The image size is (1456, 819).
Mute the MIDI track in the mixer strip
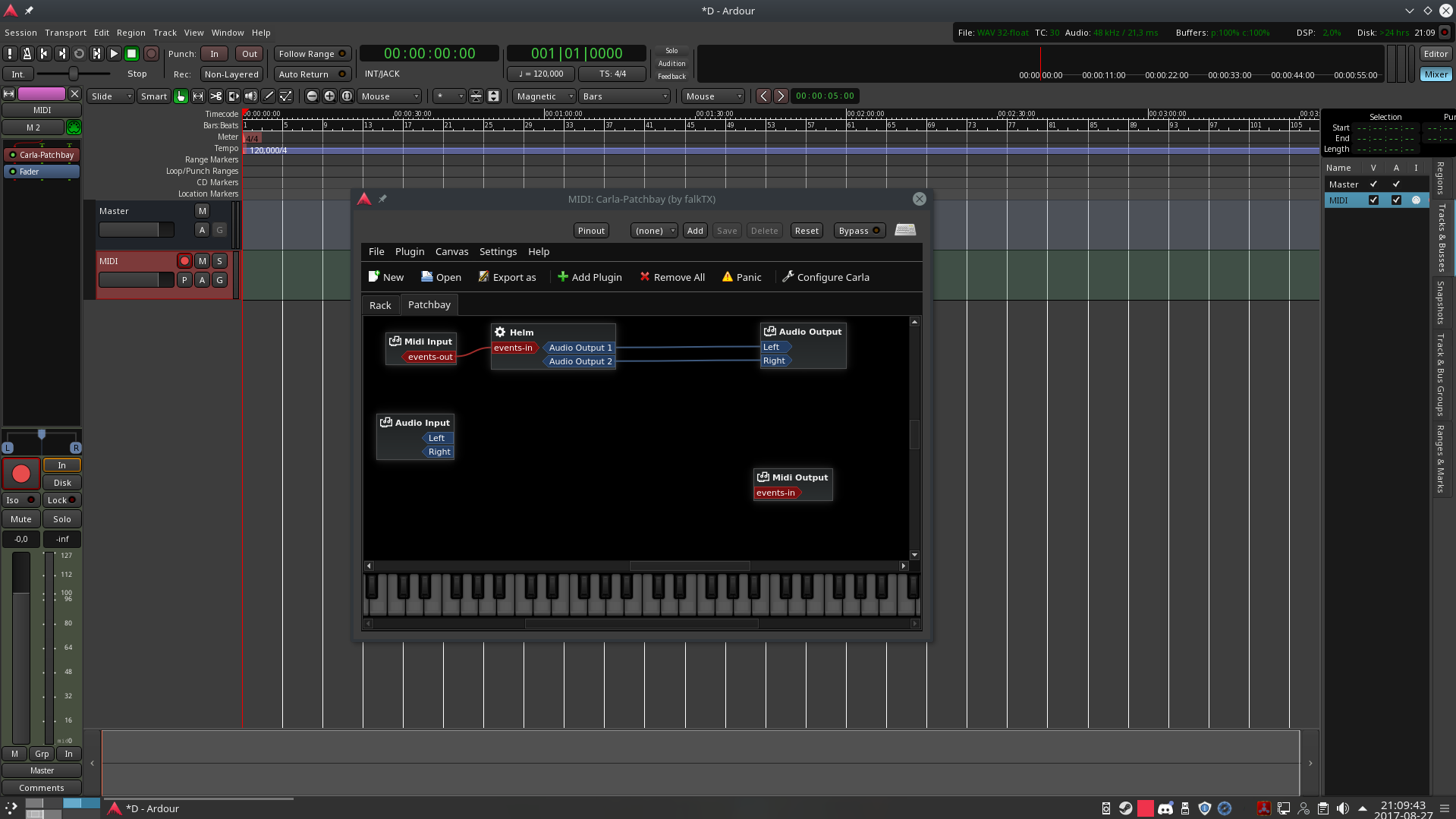(x=202, y=260)
